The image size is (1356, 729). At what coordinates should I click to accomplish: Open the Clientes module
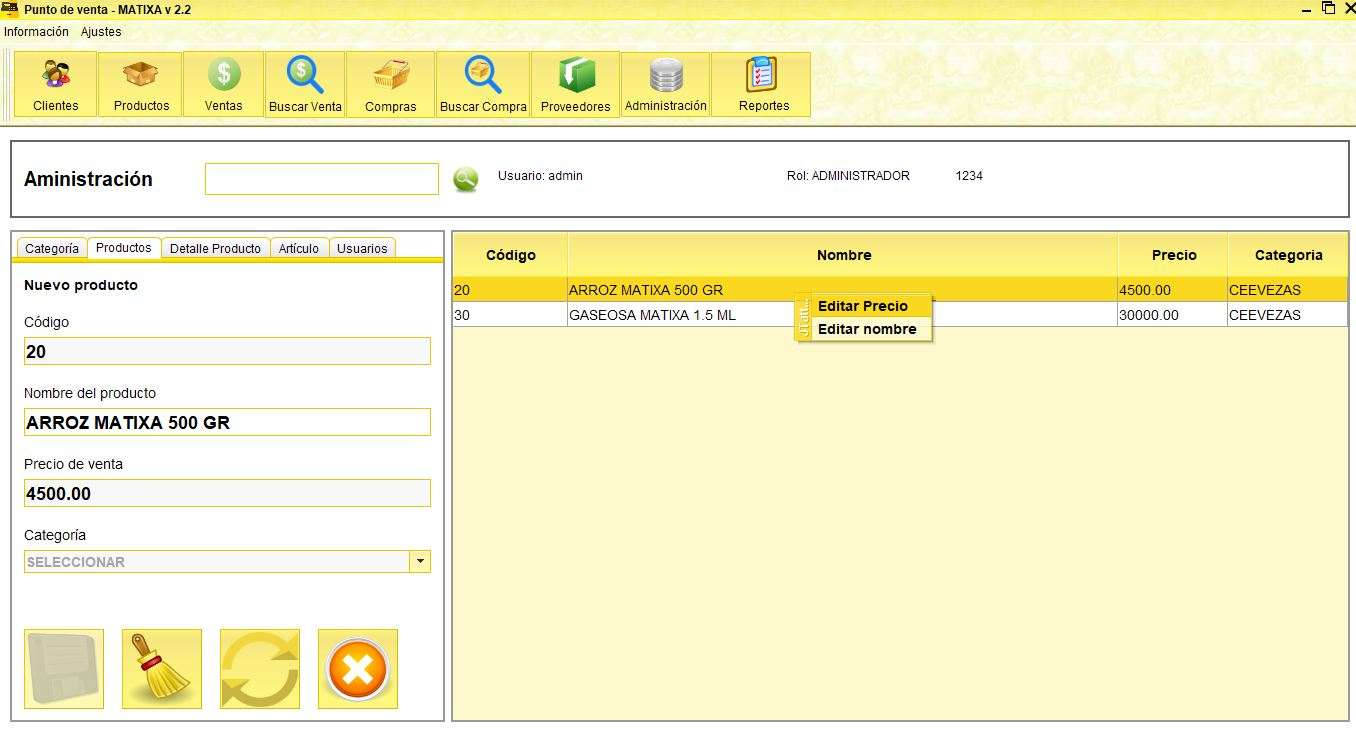56,84
